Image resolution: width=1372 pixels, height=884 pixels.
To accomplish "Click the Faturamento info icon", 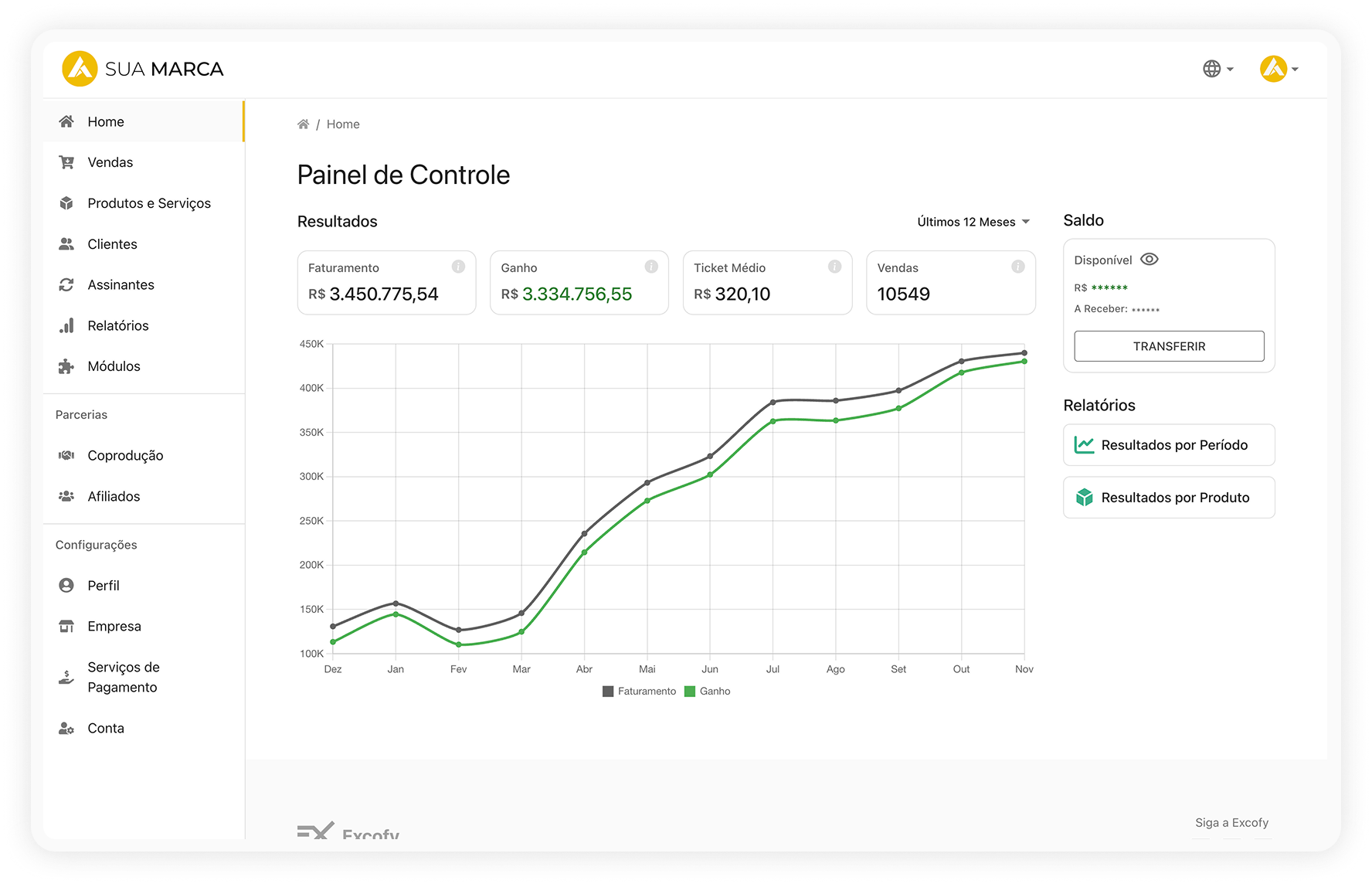I will (458, 267).
